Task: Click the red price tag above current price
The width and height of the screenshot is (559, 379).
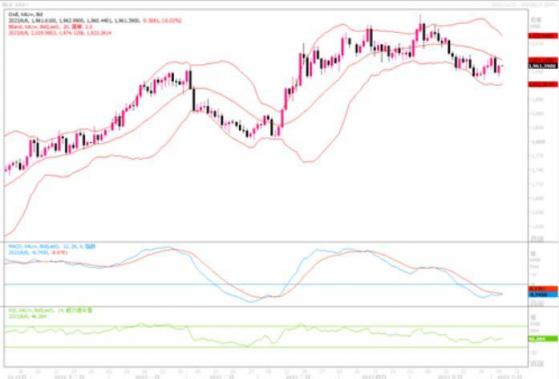Action: 543,60
